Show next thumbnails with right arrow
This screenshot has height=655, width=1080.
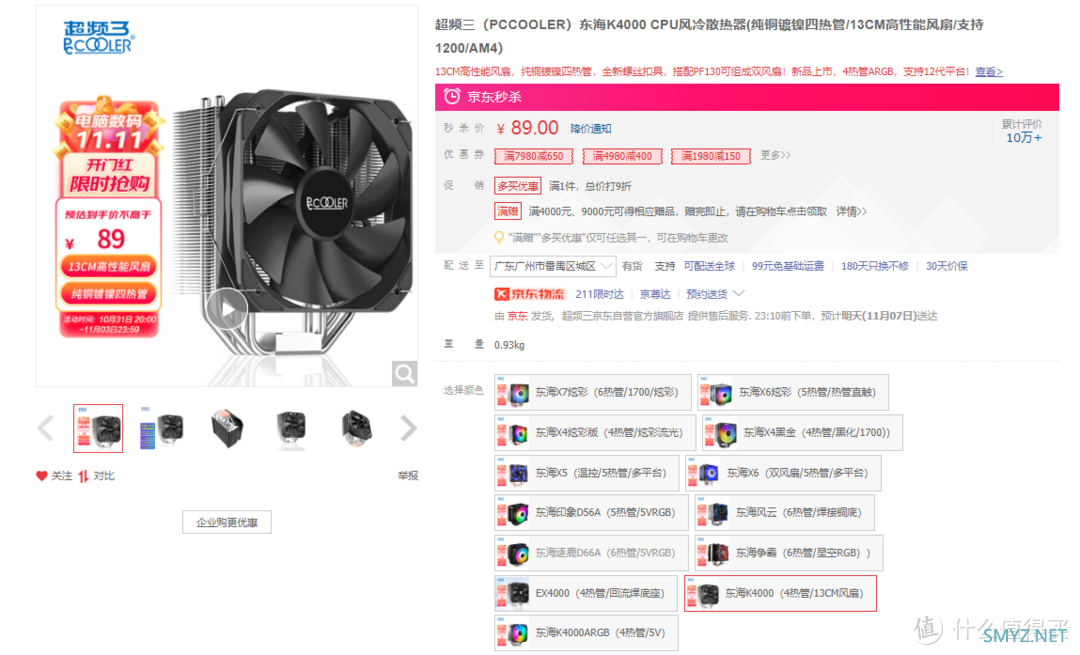[x=408, y=428]
